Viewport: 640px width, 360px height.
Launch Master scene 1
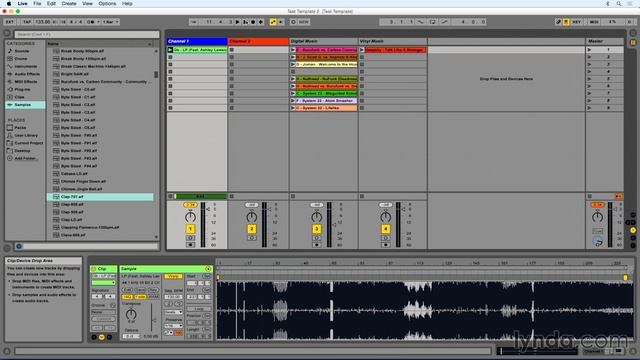589,50
